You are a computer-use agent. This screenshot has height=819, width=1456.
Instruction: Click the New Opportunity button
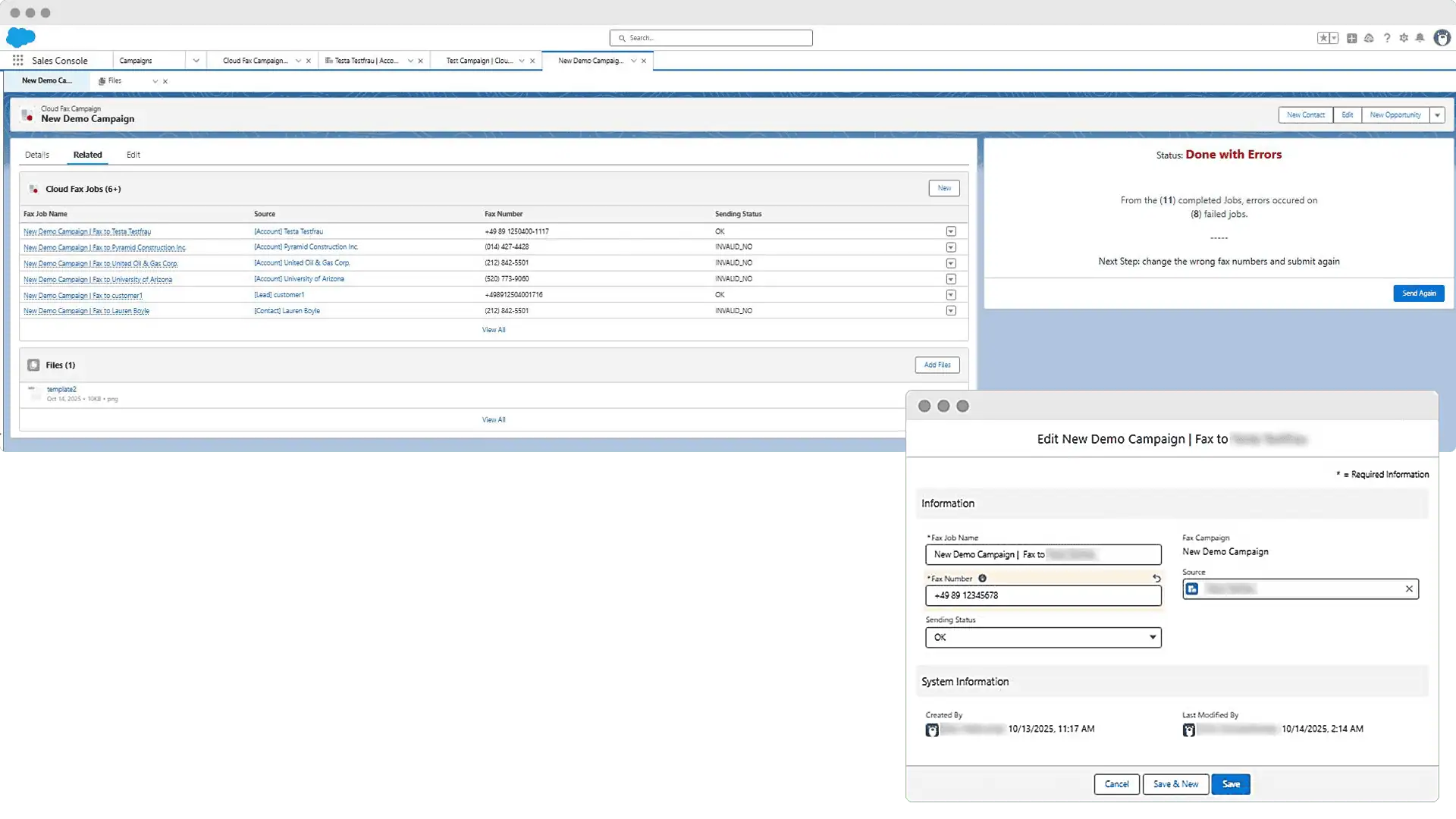pyautogui.click(x=1395, y=115)
